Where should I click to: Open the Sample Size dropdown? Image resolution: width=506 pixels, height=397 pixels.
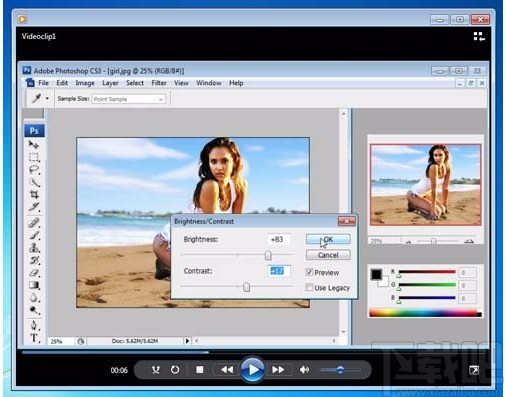(x=128, y=99)
